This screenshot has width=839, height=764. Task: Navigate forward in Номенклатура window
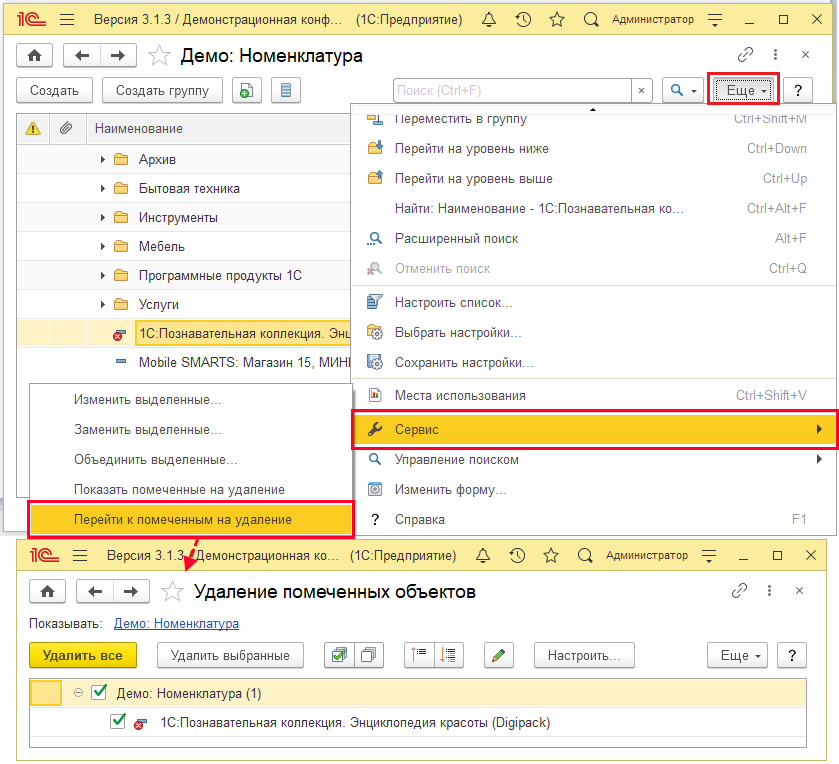click(x=118, y=55)
